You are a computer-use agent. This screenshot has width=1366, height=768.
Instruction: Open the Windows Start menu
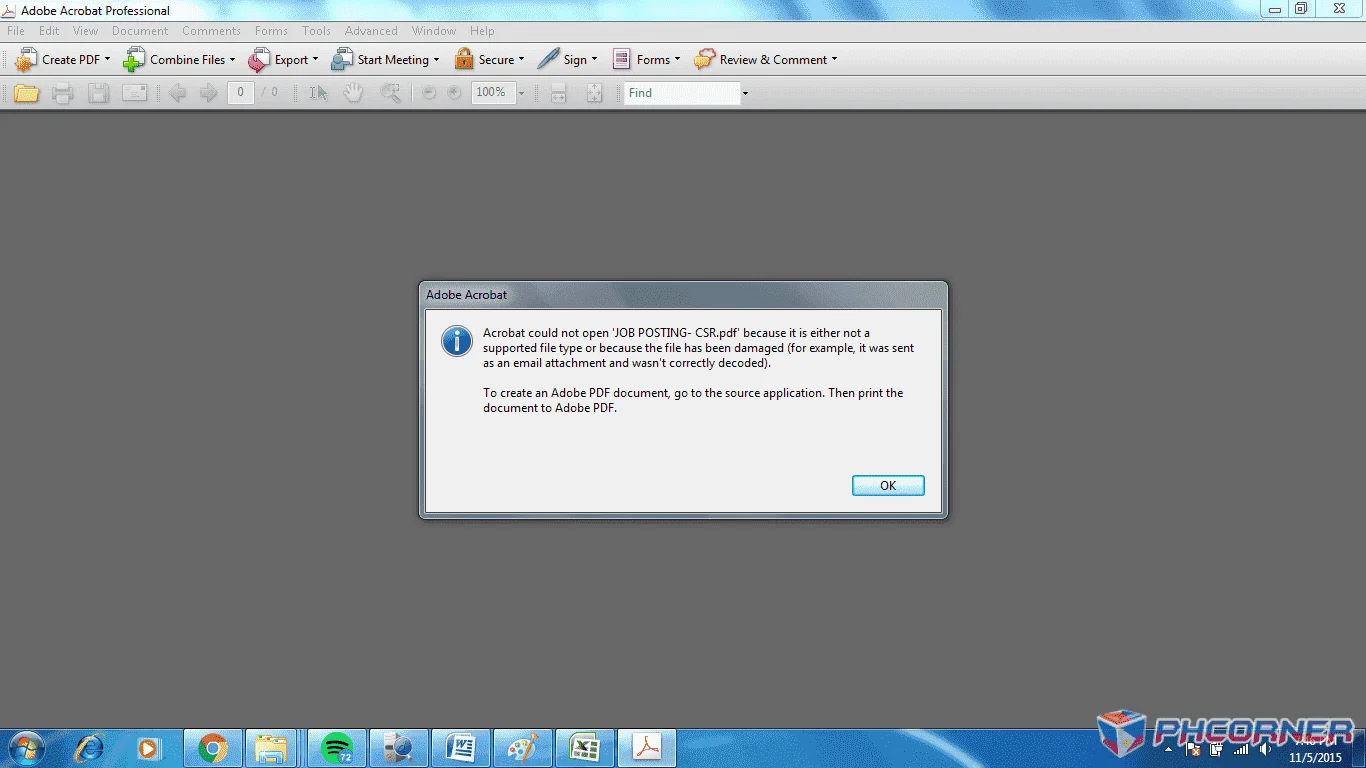pos(25,747)
